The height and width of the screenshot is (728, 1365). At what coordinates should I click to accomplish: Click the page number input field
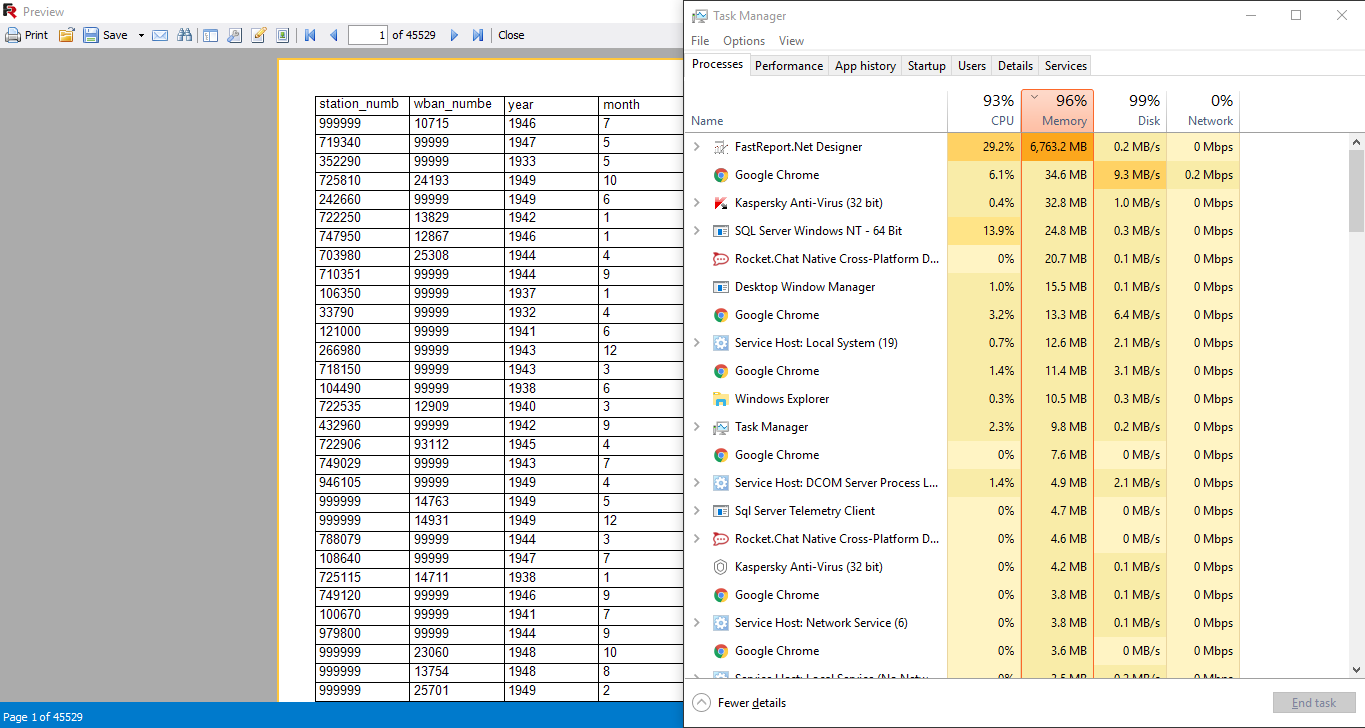368,35
